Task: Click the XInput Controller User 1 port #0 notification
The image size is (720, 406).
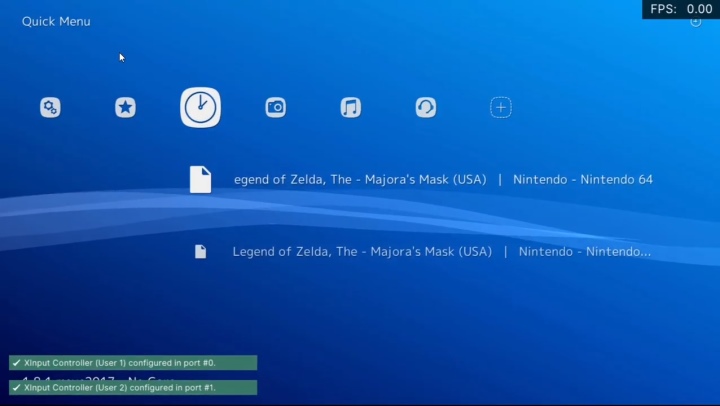Action: 133,363
